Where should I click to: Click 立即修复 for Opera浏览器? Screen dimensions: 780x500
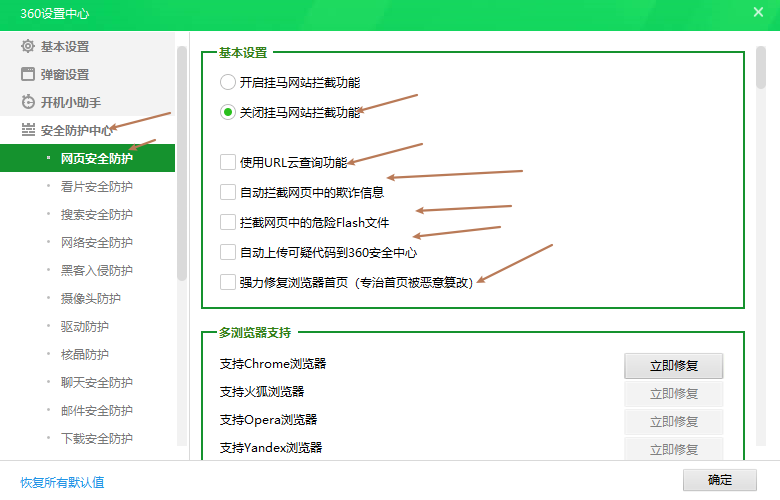pos(674,421)
